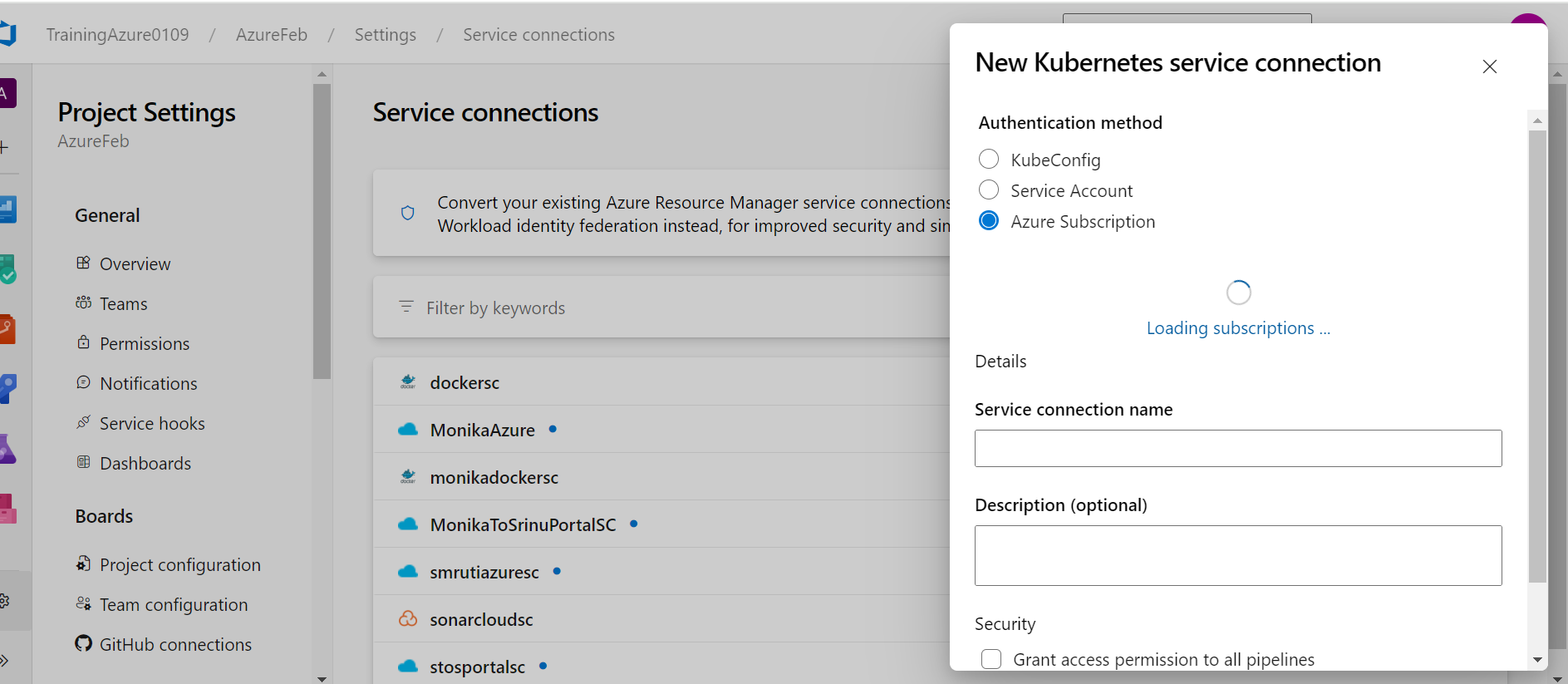Click the sidebar scrollbar down arrow
The height and width of the screenshot is (684, 1568).
[322, 678]
